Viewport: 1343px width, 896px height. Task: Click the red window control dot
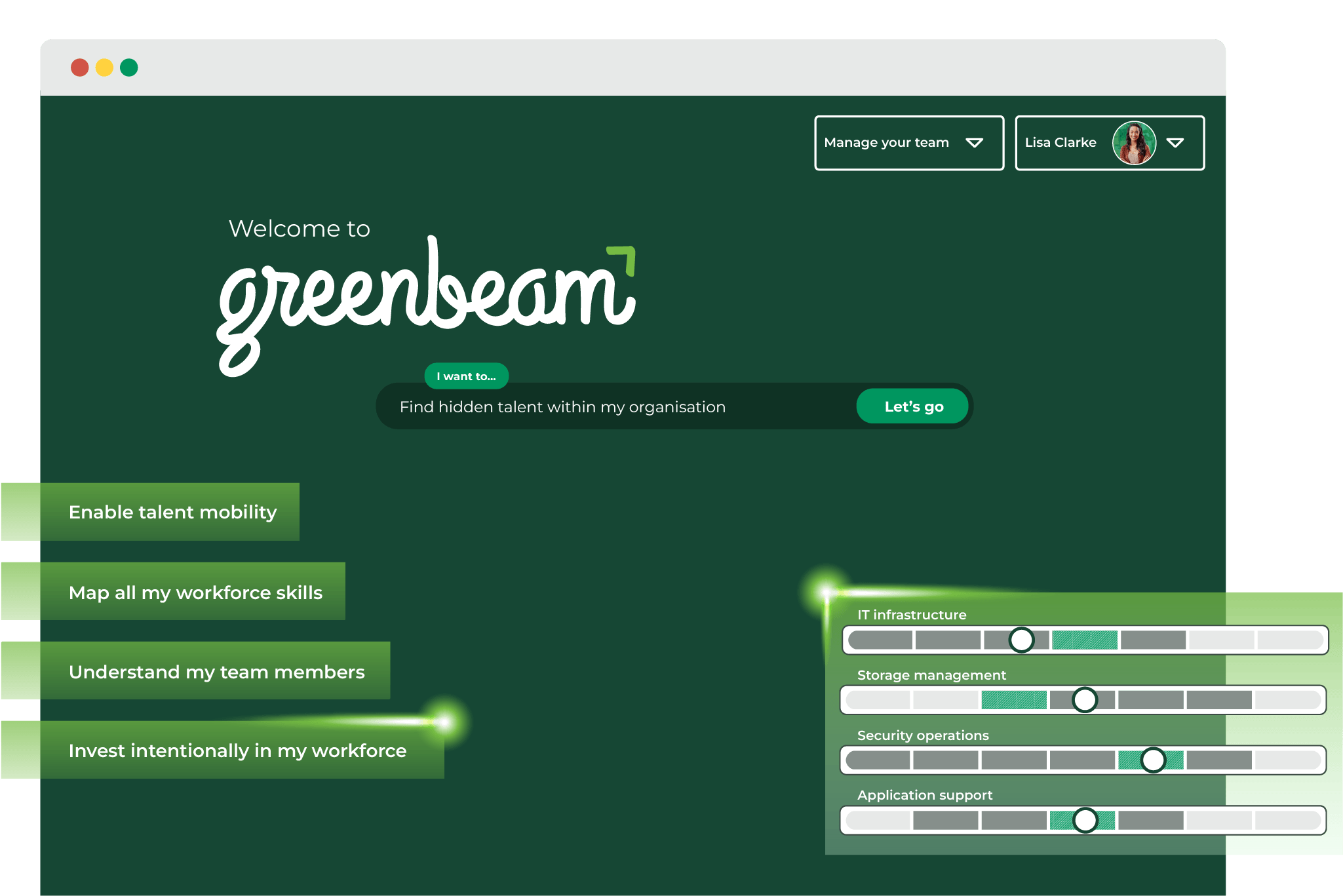[x=80, y=68]
